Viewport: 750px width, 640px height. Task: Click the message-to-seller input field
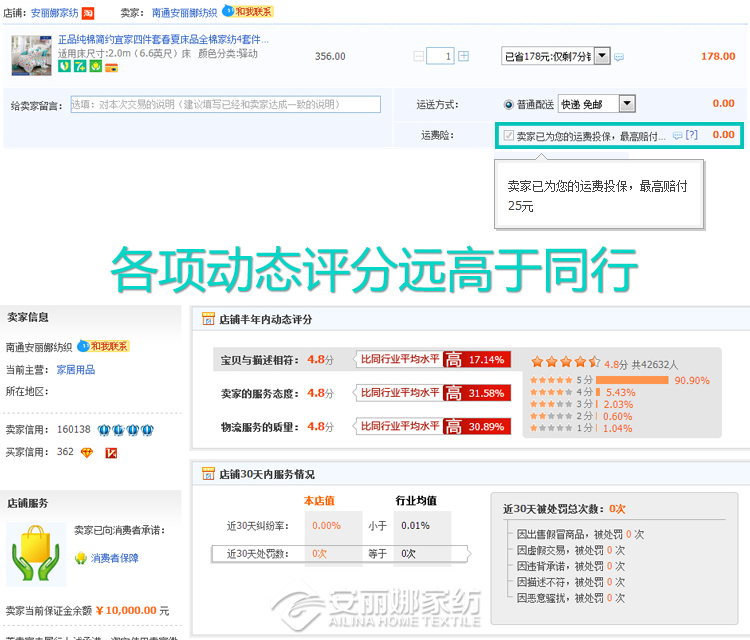[x=226, y=104]
